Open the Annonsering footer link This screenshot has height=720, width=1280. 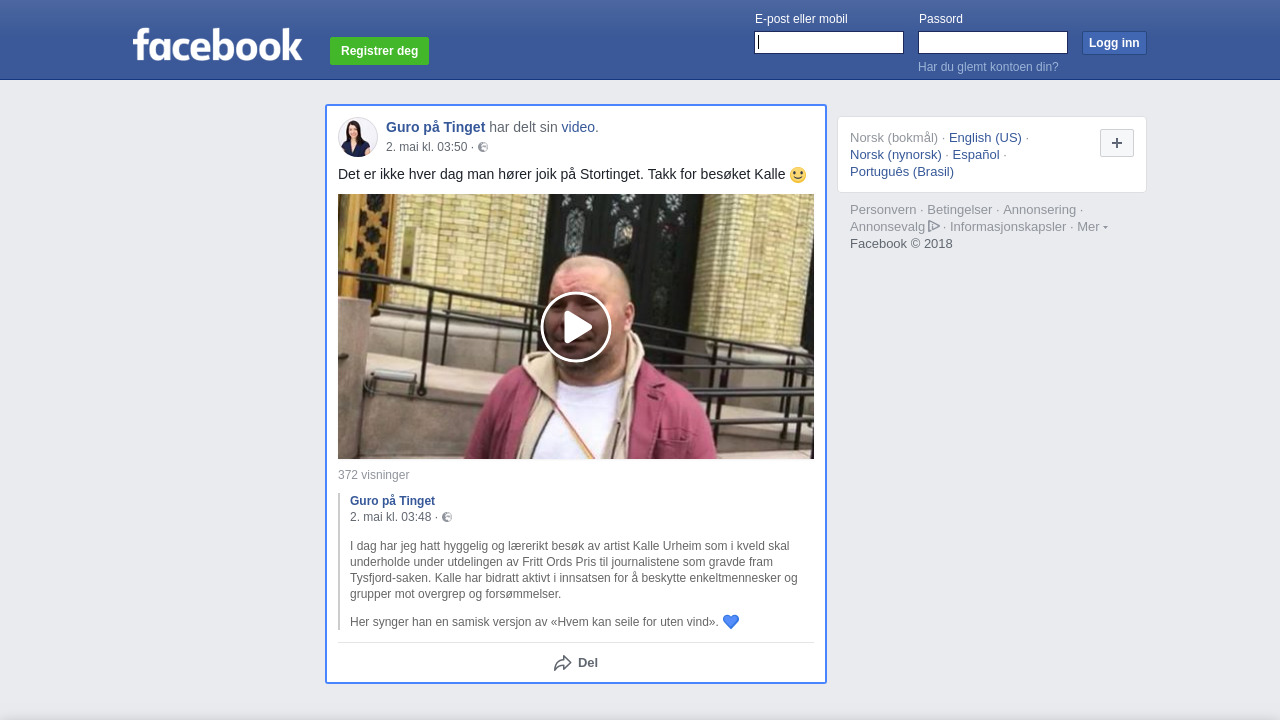pyautogui.click(x=1040, y=209)
